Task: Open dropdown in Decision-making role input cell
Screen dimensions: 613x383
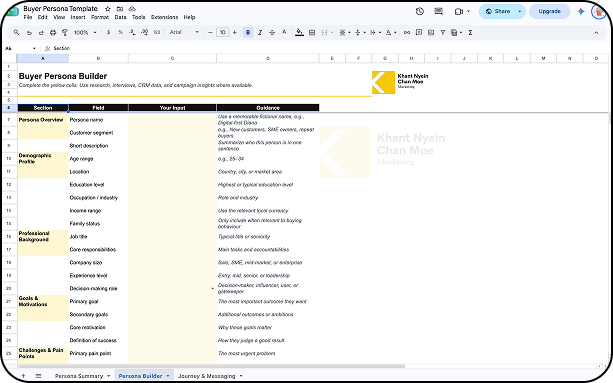Action: (x=213, y=288)
